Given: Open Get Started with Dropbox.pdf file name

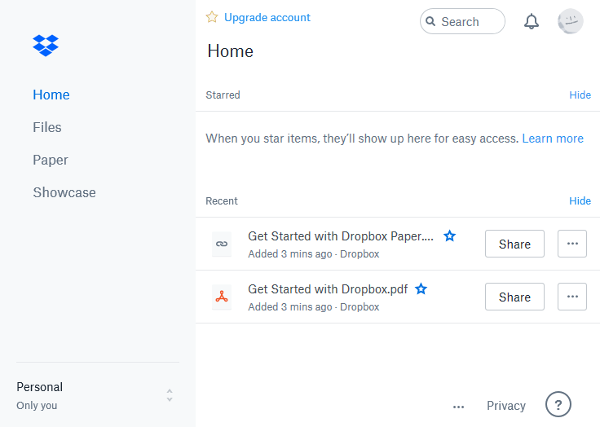Looking at the screenshot, I should point(328,289).
